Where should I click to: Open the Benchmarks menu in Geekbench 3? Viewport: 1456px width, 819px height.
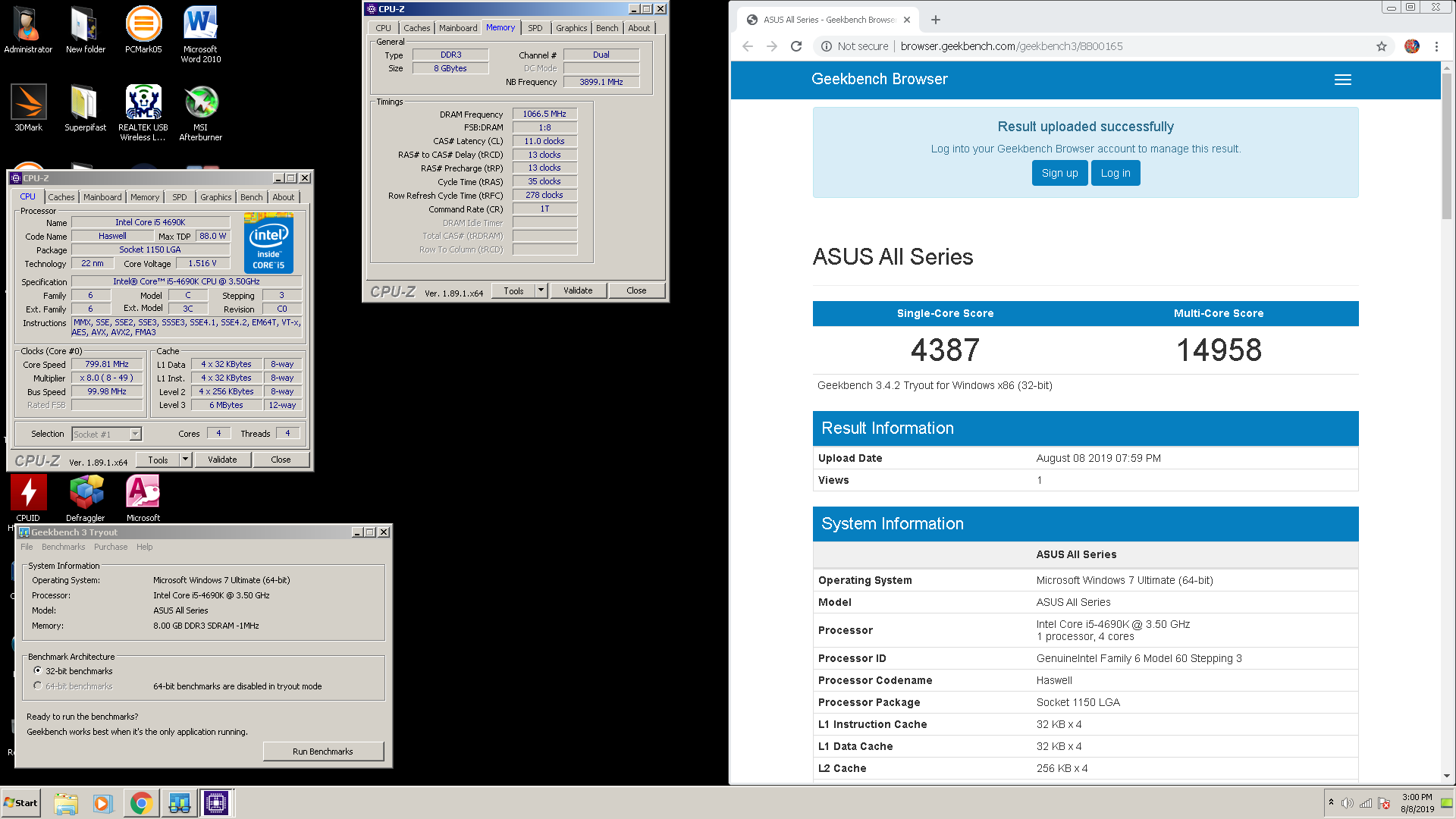(x=64, y=547)
